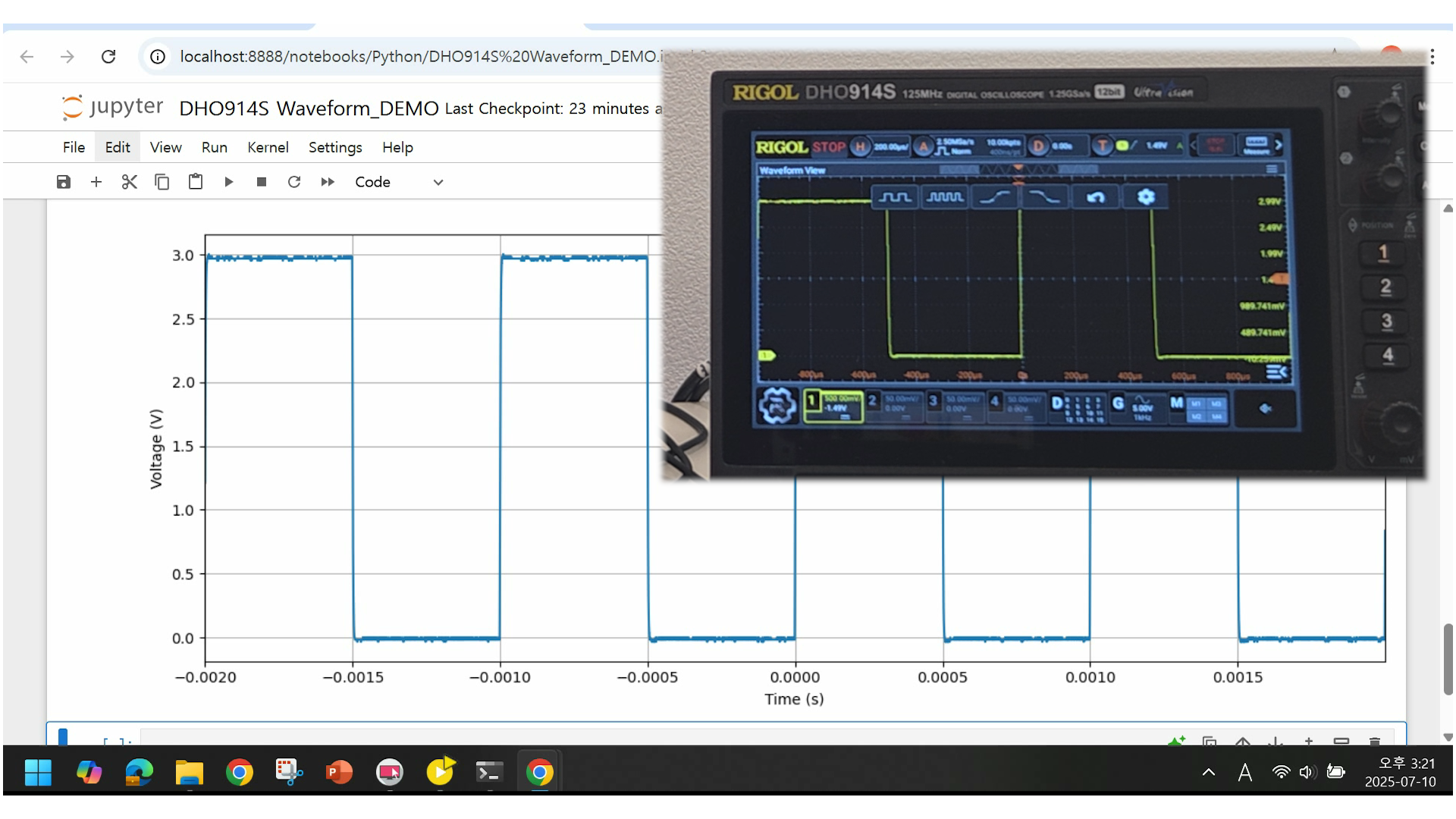The image size is (1456, 819).
Task: Show hidden system tray icons
Action: [x=1209, y=773]
